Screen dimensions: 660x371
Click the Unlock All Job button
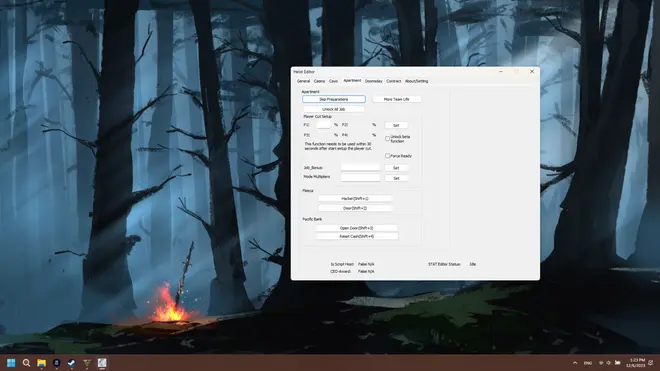point(334,109)
